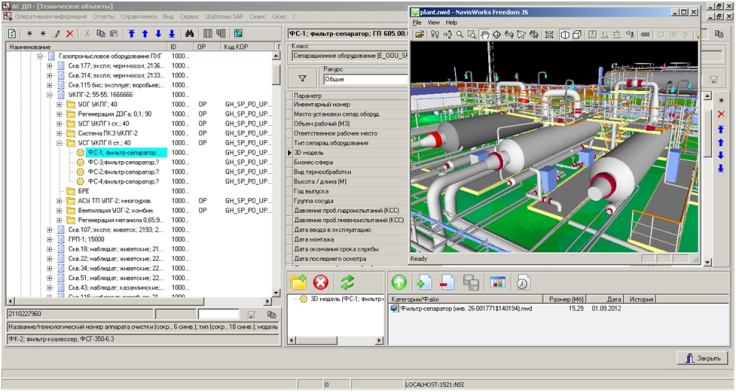The image size is (736, 392).
Task: Select the БРЕ folder in tree
Action: coord(84,191)
